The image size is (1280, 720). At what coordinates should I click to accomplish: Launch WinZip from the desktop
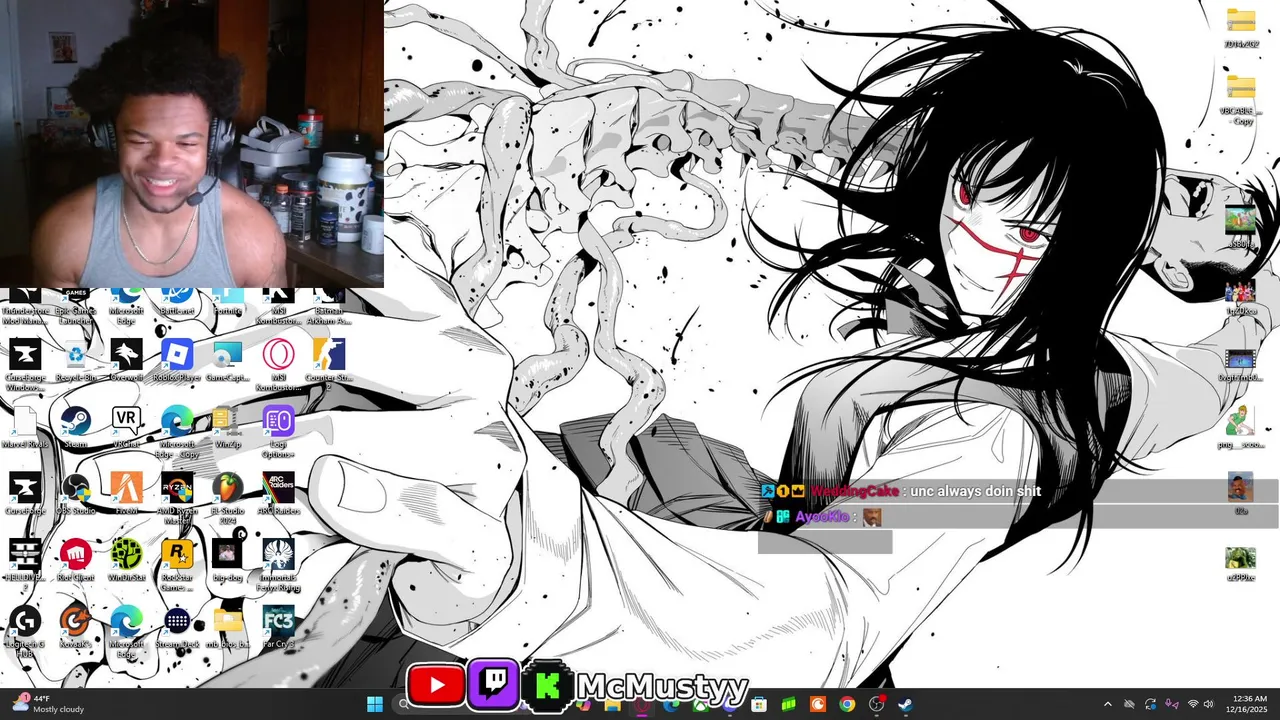[x=228, y=428]
